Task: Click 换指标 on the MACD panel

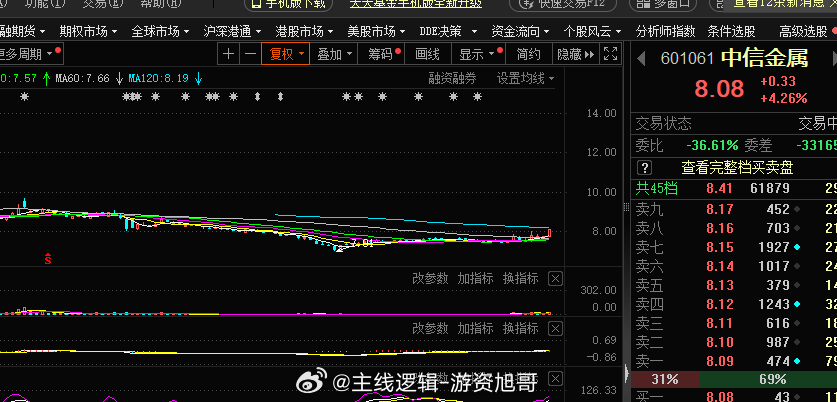Action: click(520, 328)
